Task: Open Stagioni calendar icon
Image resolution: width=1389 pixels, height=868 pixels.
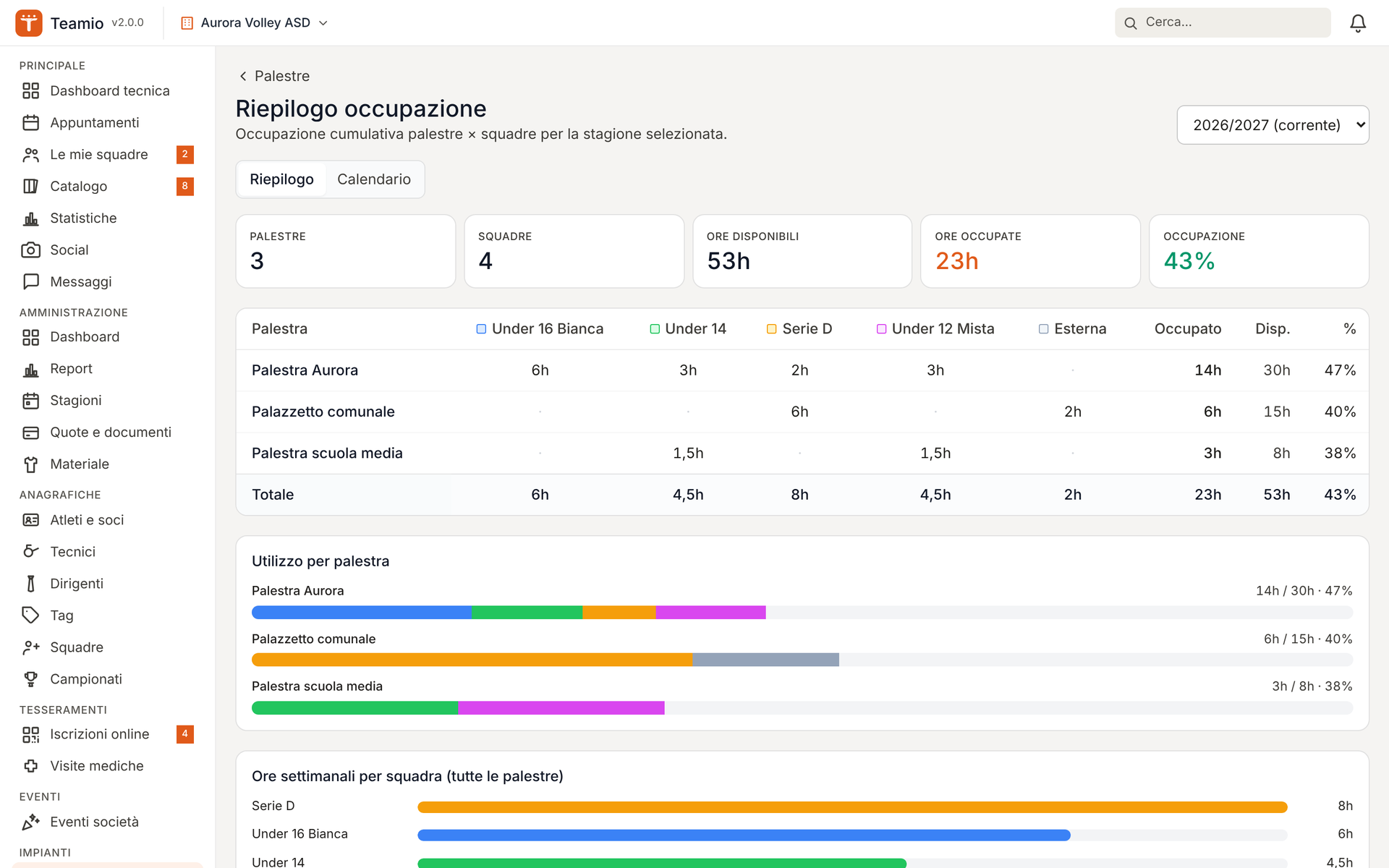Action: [30, 401]
